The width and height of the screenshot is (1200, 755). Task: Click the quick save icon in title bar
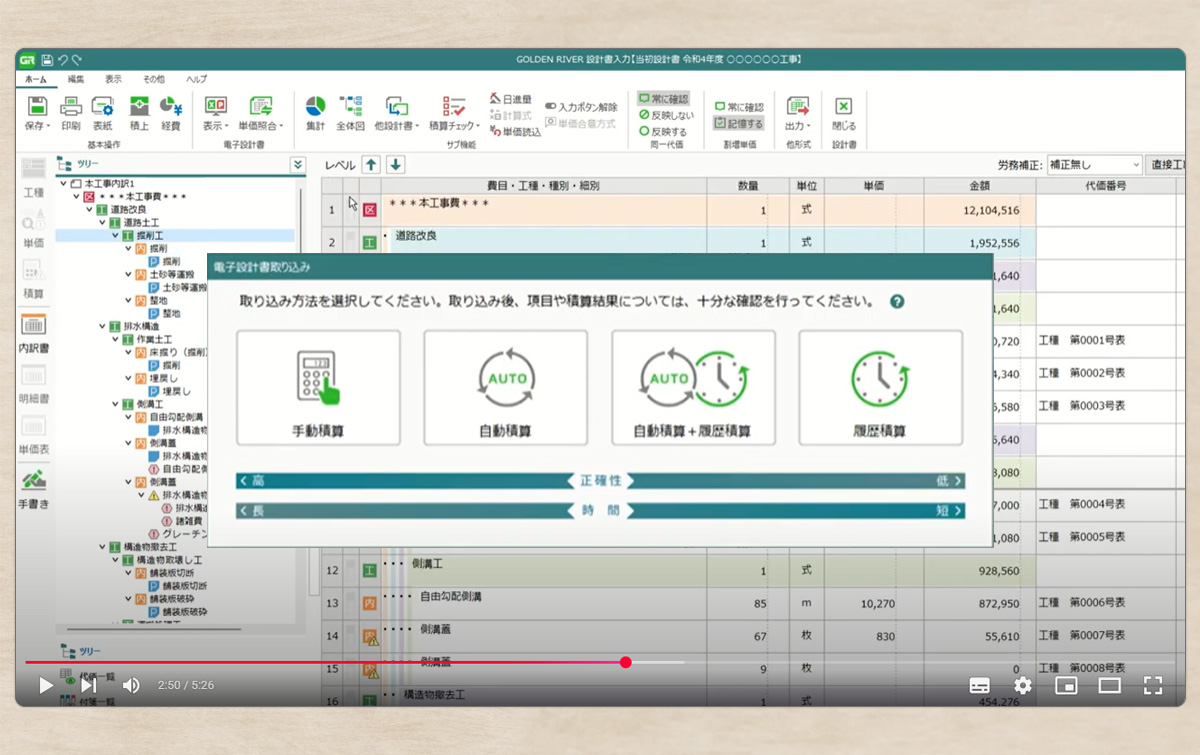[x=47, y=60]
